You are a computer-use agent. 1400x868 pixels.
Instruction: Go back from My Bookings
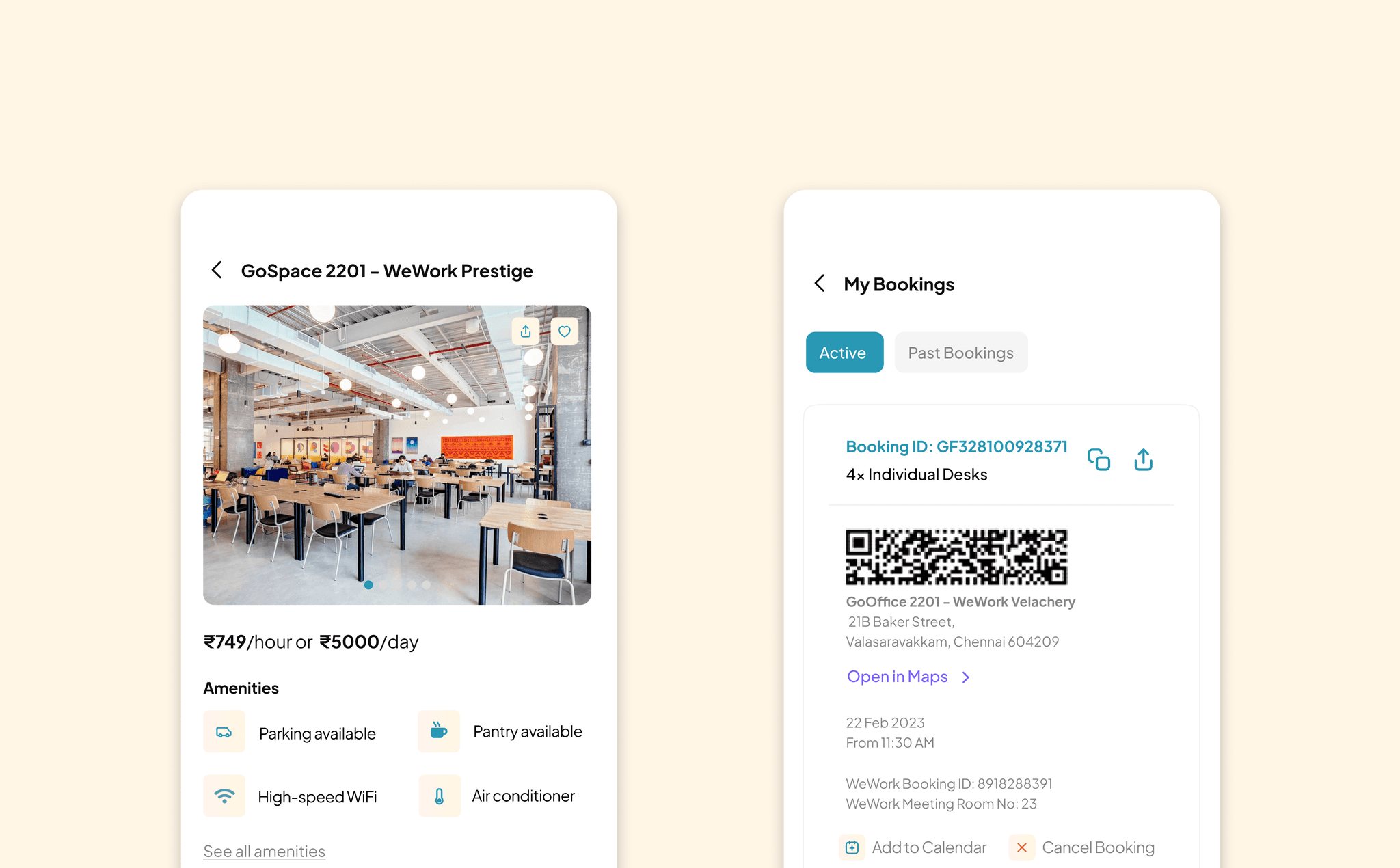[x=820, y=283]
